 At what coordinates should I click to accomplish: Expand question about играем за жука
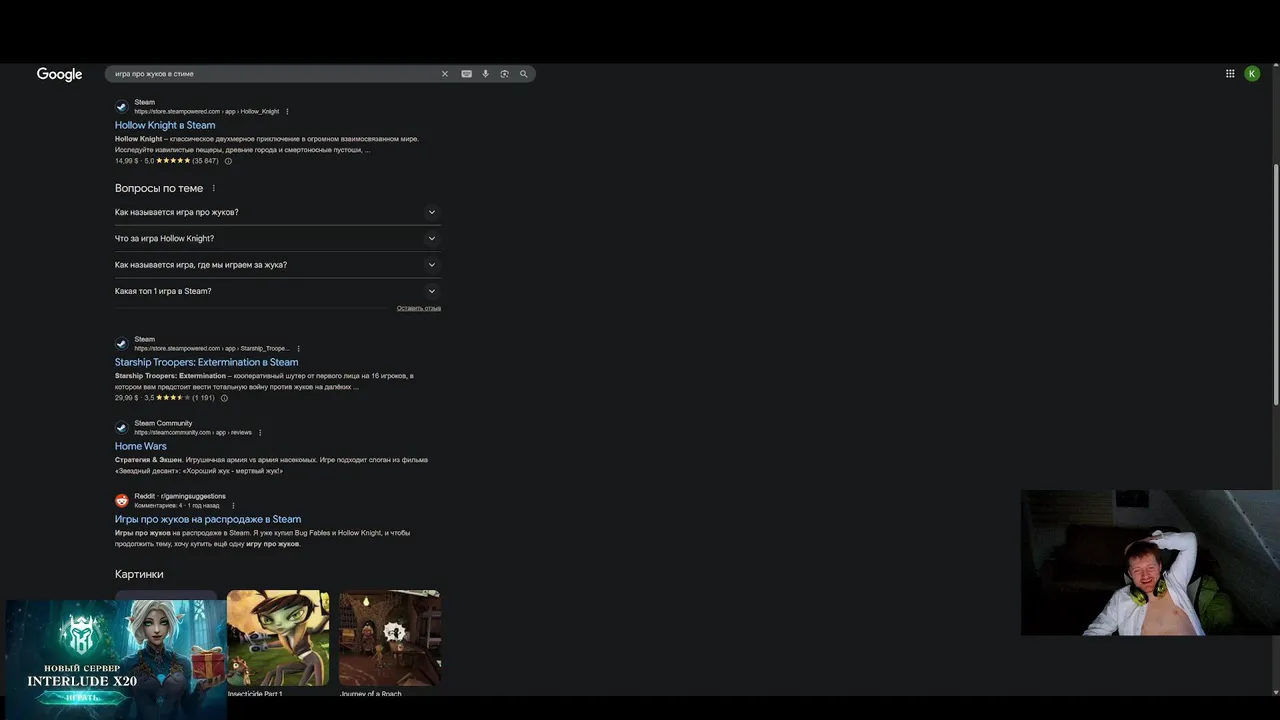coord(278,265)
